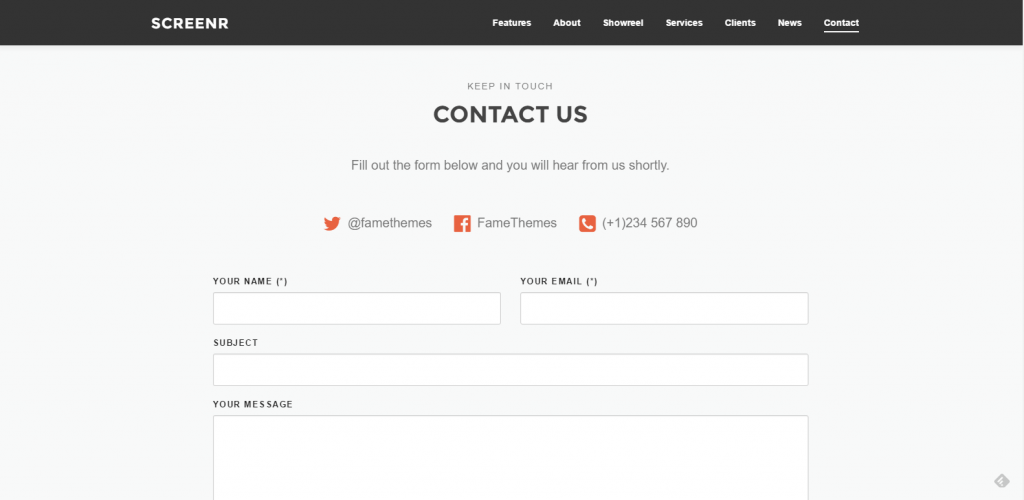Click the corner badge icon at bottom right
The height and width of the screenshot is (500, 1024).
(1002, 481)
